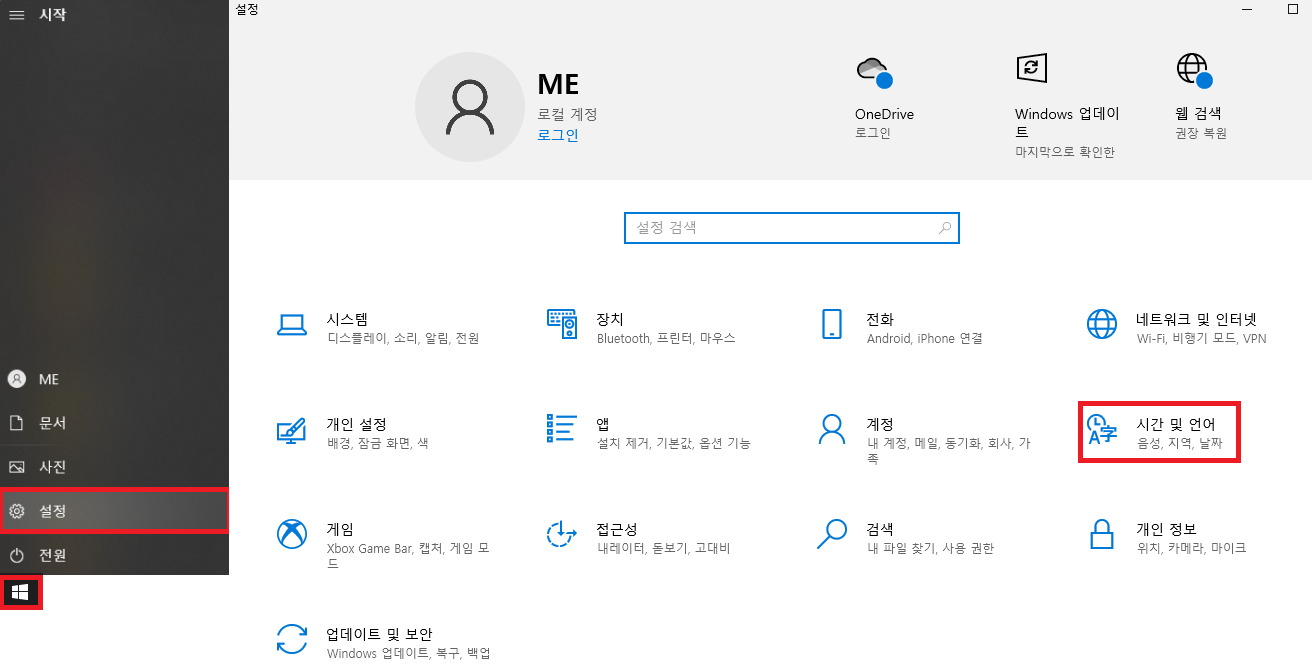The image size is (1312, 669).
Task: Open the 시간 및 언어 icon
Action: (x=1102, y=430)
